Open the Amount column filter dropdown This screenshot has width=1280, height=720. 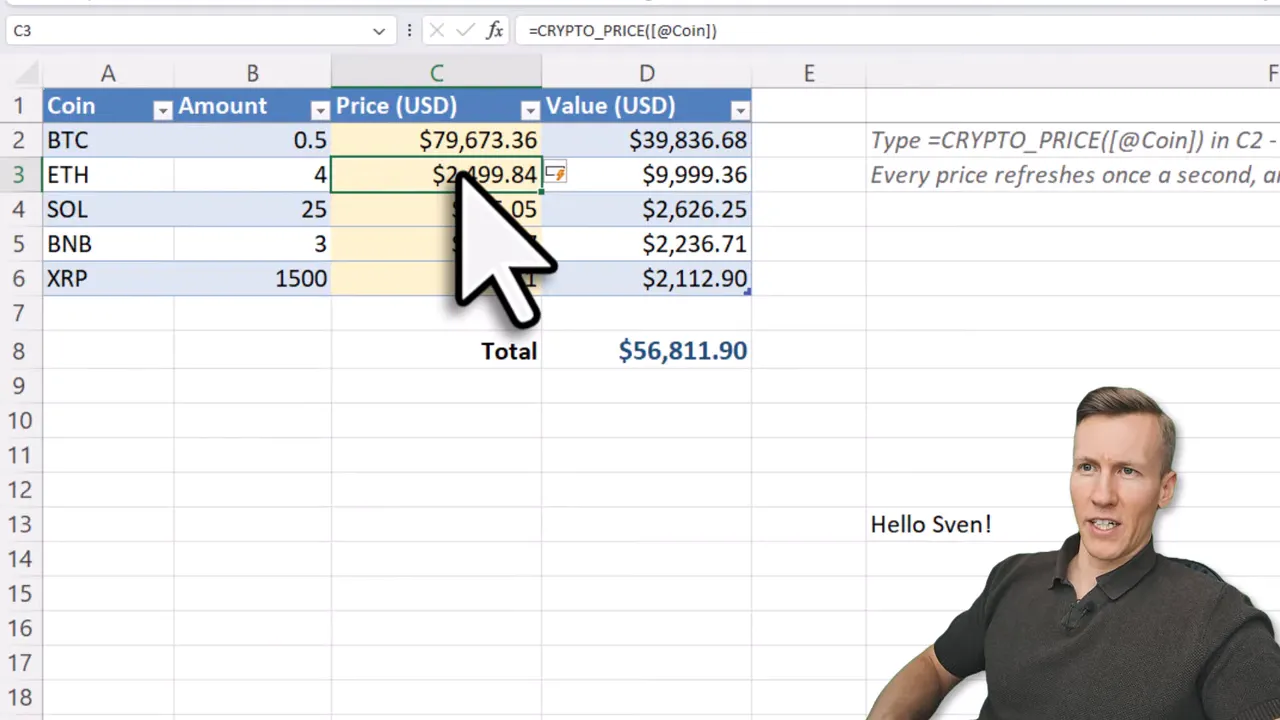(320, 111)
